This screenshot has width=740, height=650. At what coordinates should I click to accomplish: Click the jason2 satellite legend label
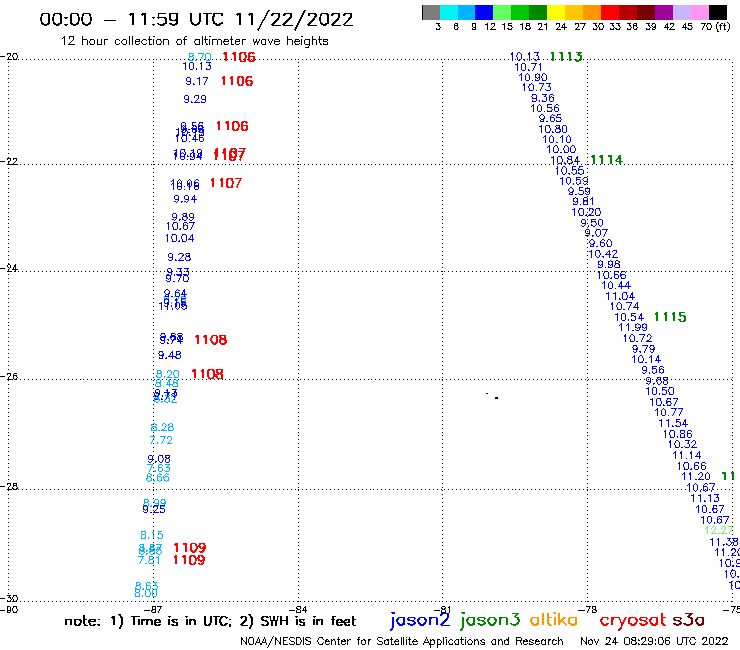click(420, 620)
